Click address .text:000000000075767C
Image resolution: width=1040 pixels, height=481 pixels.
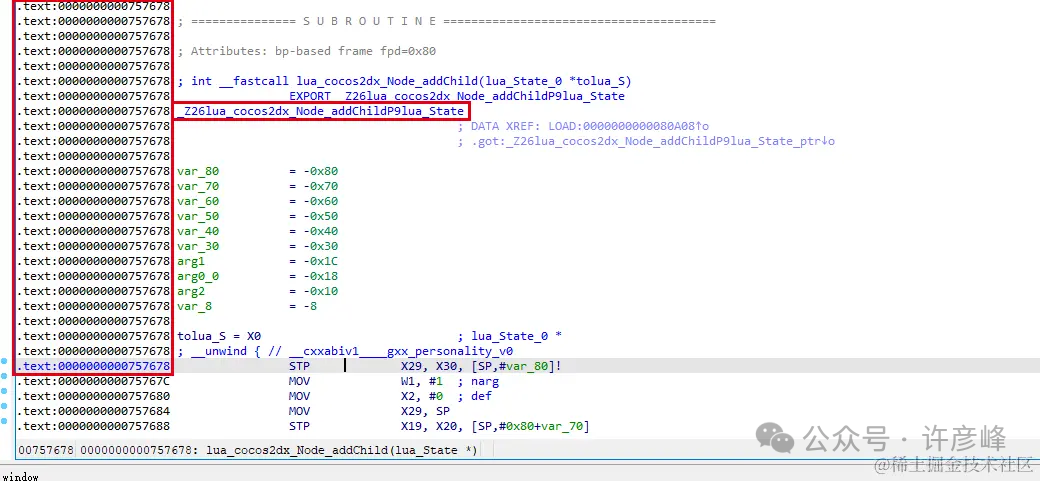tap(94, 381)
